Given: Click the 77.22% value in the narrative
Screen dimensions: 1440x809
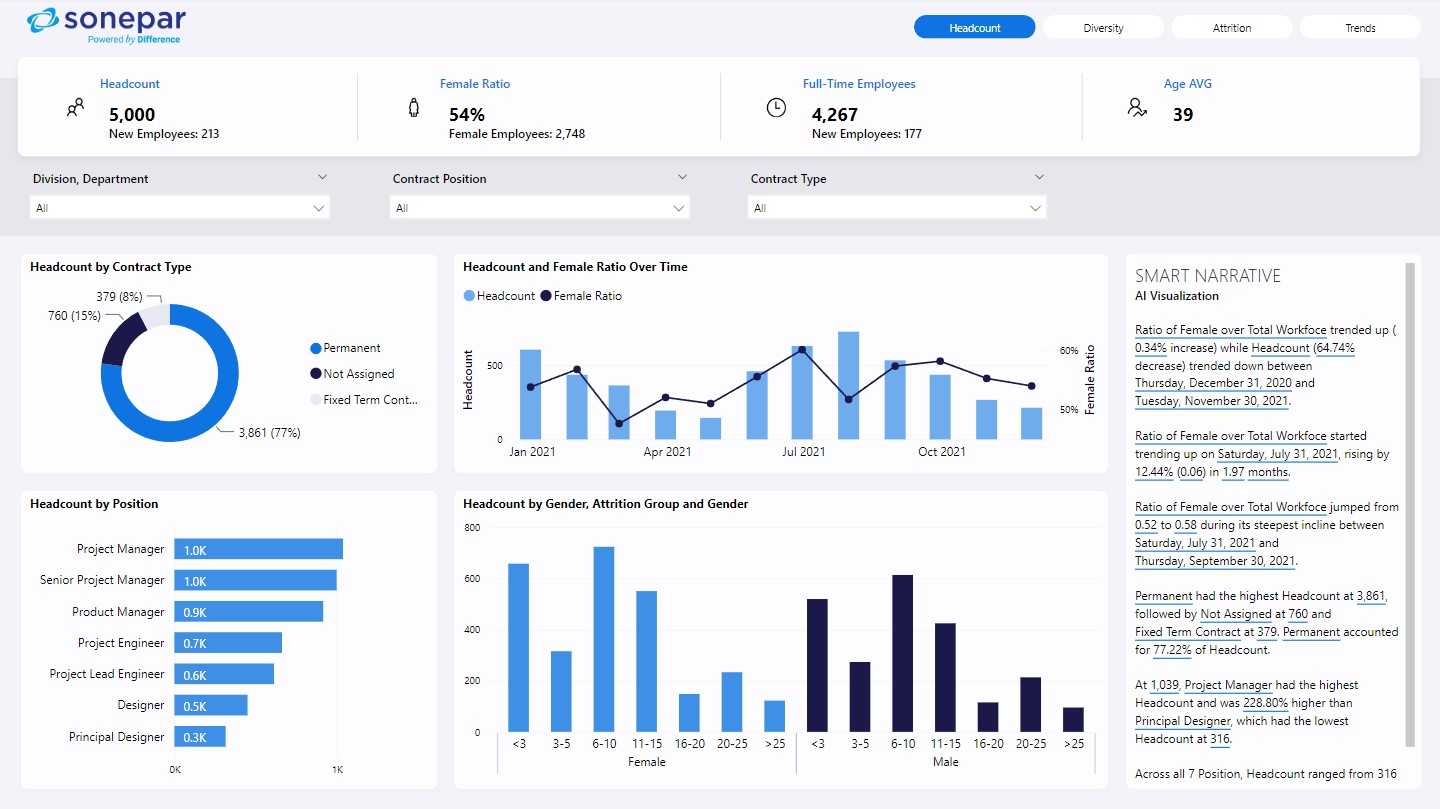Looking at the screenshot, I should [1173, 650].
